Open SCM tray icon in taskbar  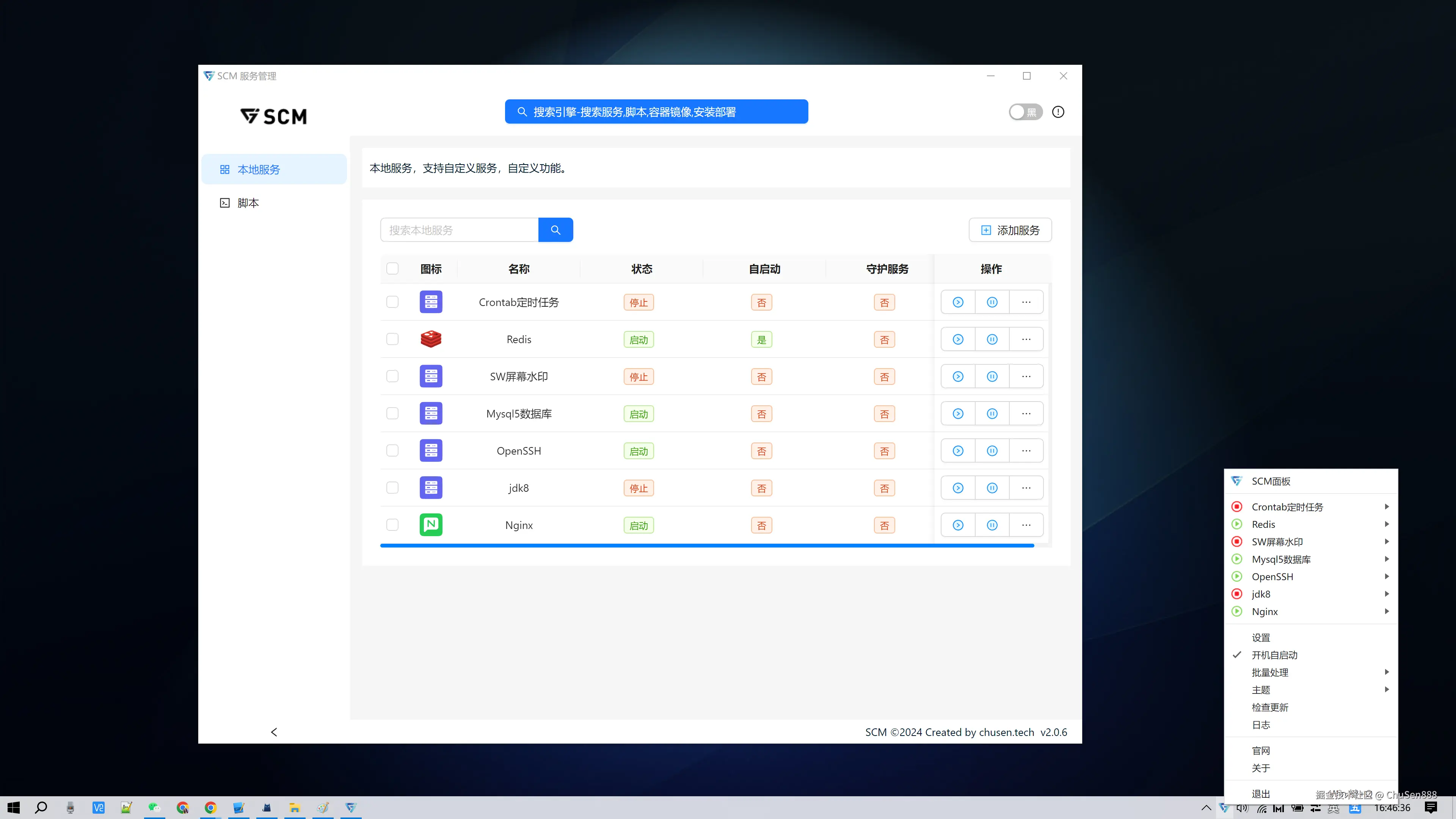point(1224,808)
